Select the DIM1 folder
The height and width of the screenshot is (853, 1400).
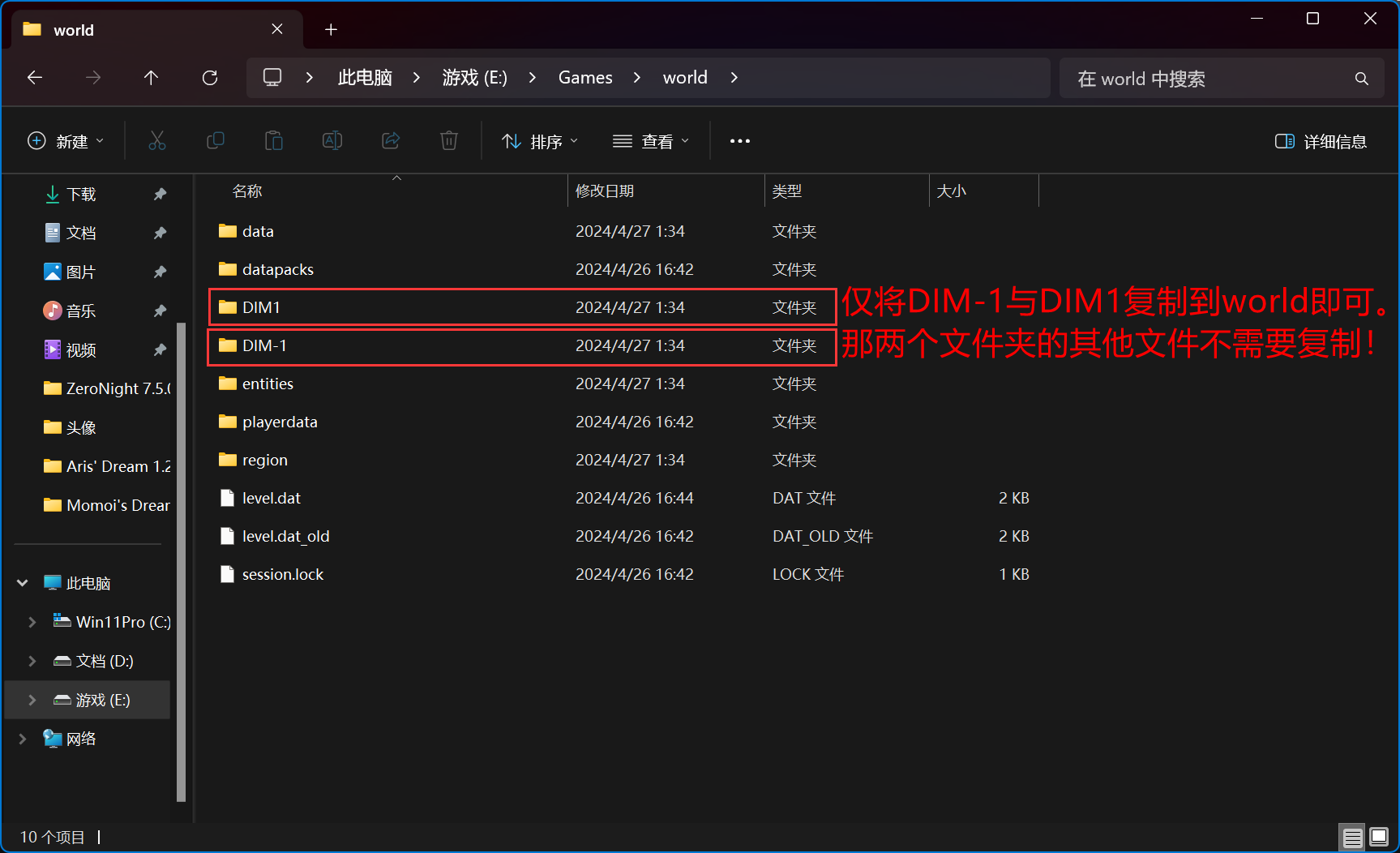tap(522, 307)
